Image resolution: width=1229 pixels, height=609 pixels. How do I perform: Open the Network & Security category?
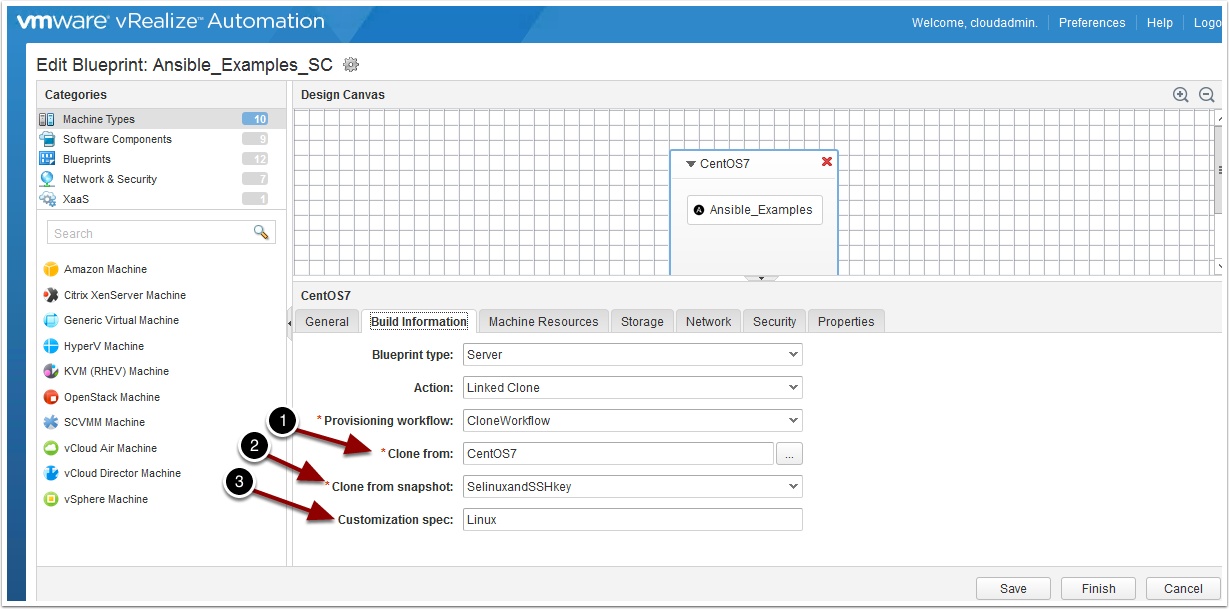click(x=161, y=179)
